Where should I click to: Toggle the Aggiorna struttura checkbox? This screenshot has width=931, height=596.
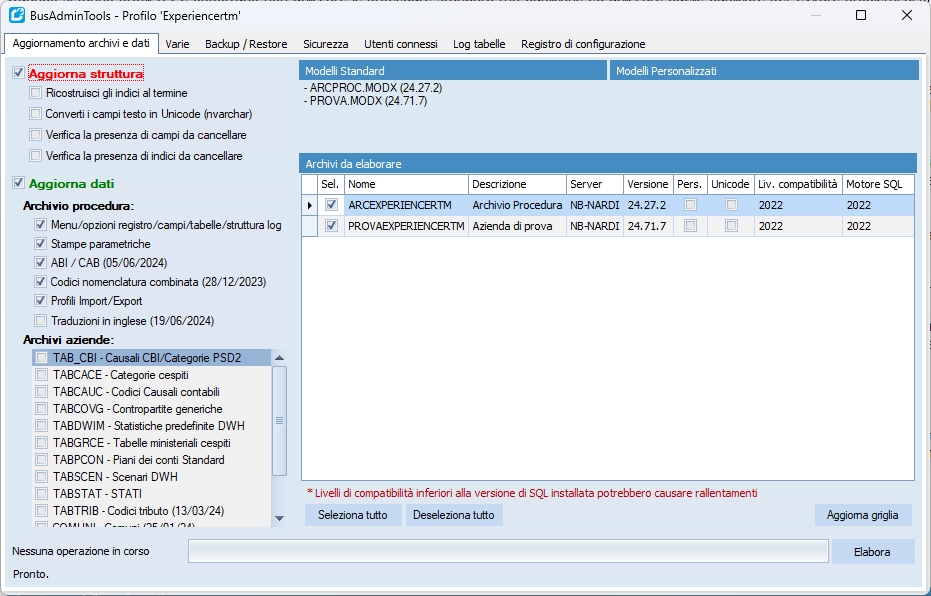pos(19,74)
